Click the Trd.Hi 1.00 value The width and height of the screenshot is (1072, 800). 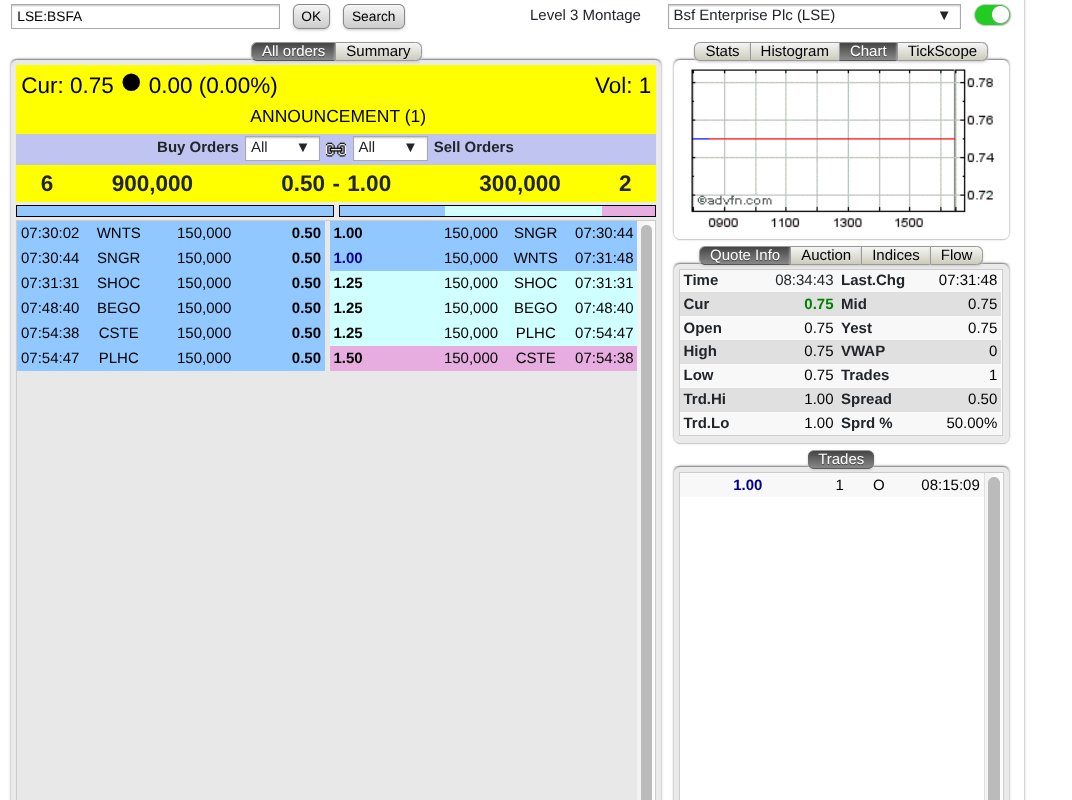pos(818,399)
